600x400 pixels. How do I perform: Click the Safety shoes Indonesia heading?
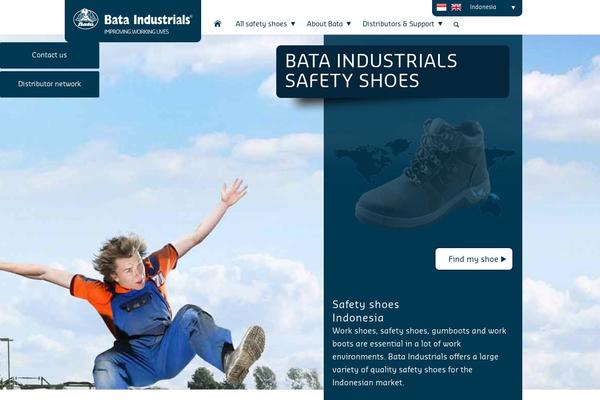(365, 311)
